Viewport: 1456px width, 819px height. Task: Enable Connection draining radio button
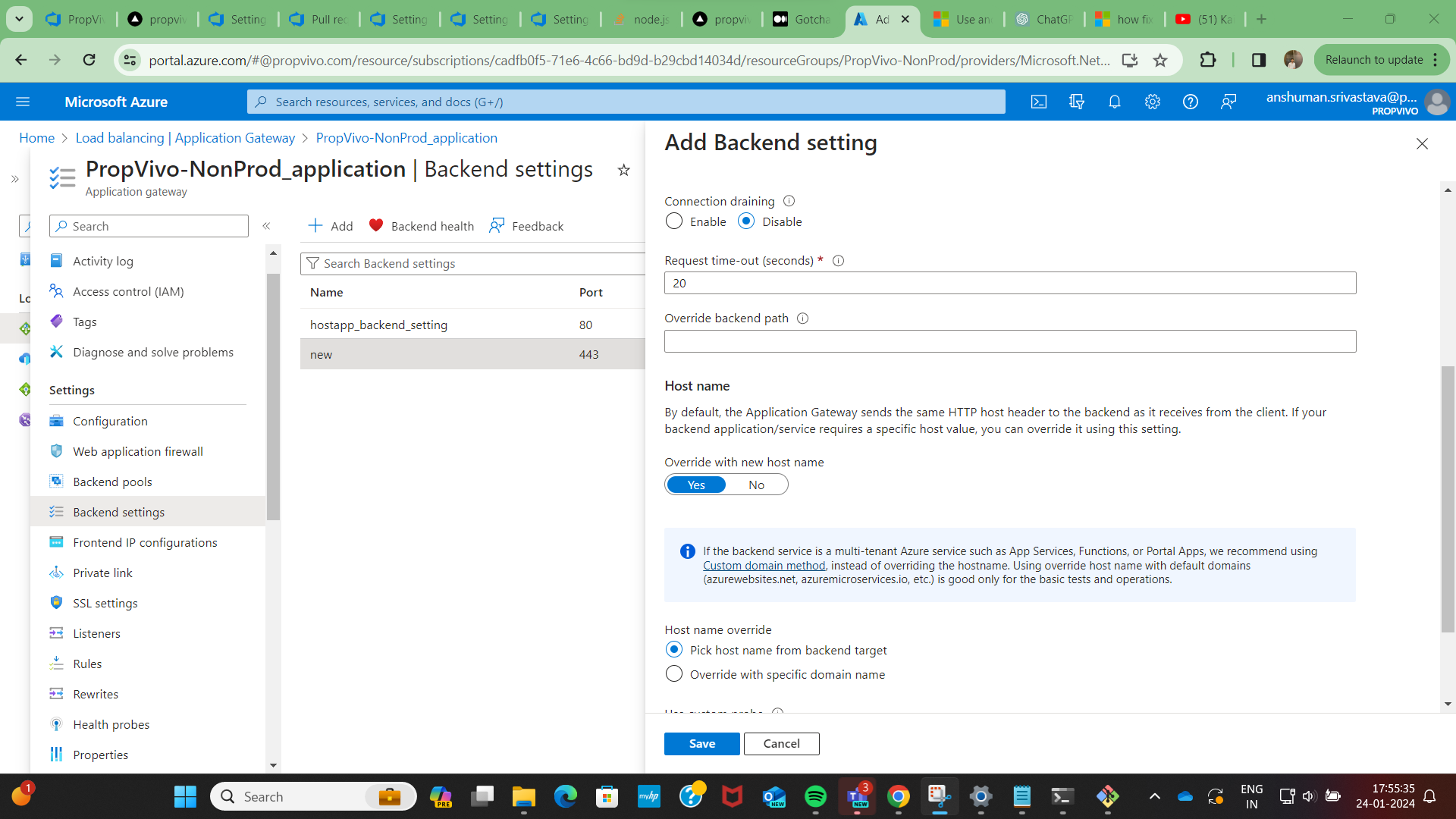click(x=673, y=221)
